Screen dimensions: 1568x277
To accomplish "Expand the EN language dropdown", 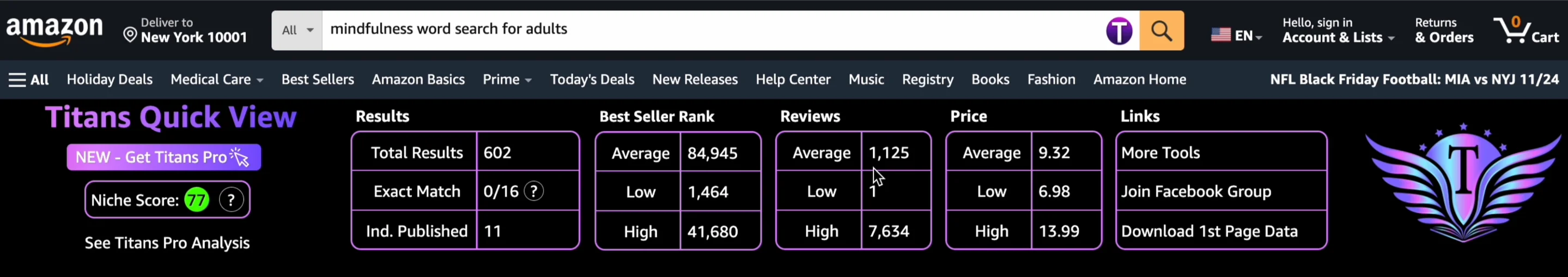I will (1248, 36).
